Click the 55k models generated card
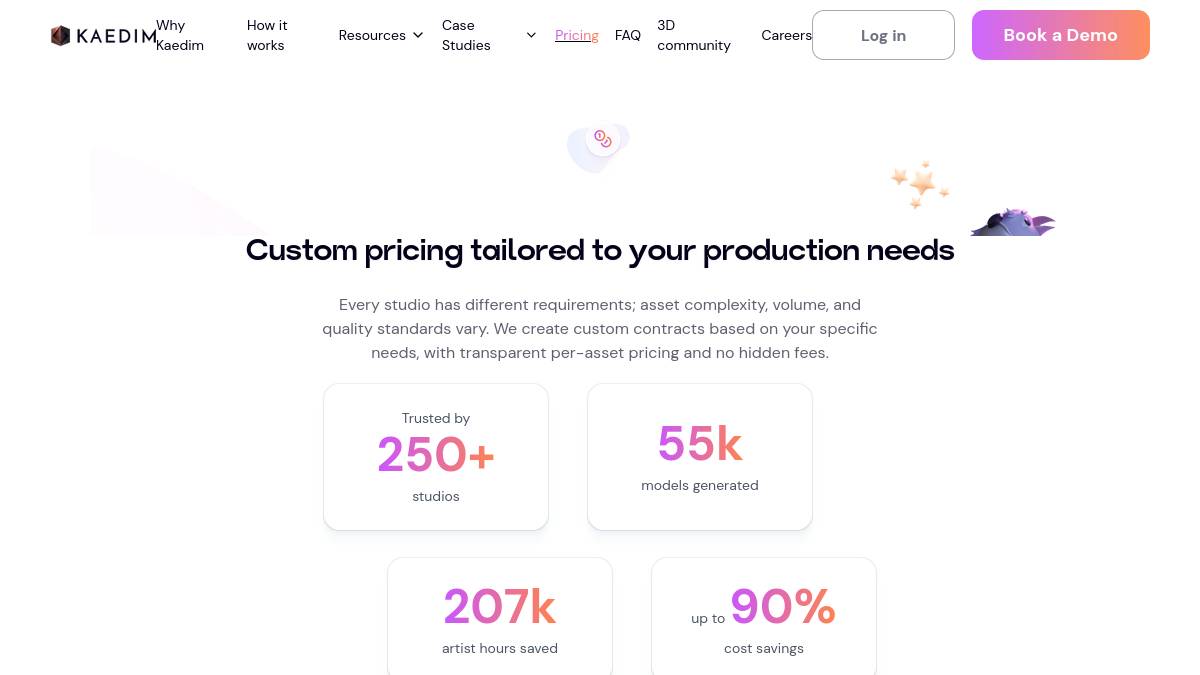 700,457
